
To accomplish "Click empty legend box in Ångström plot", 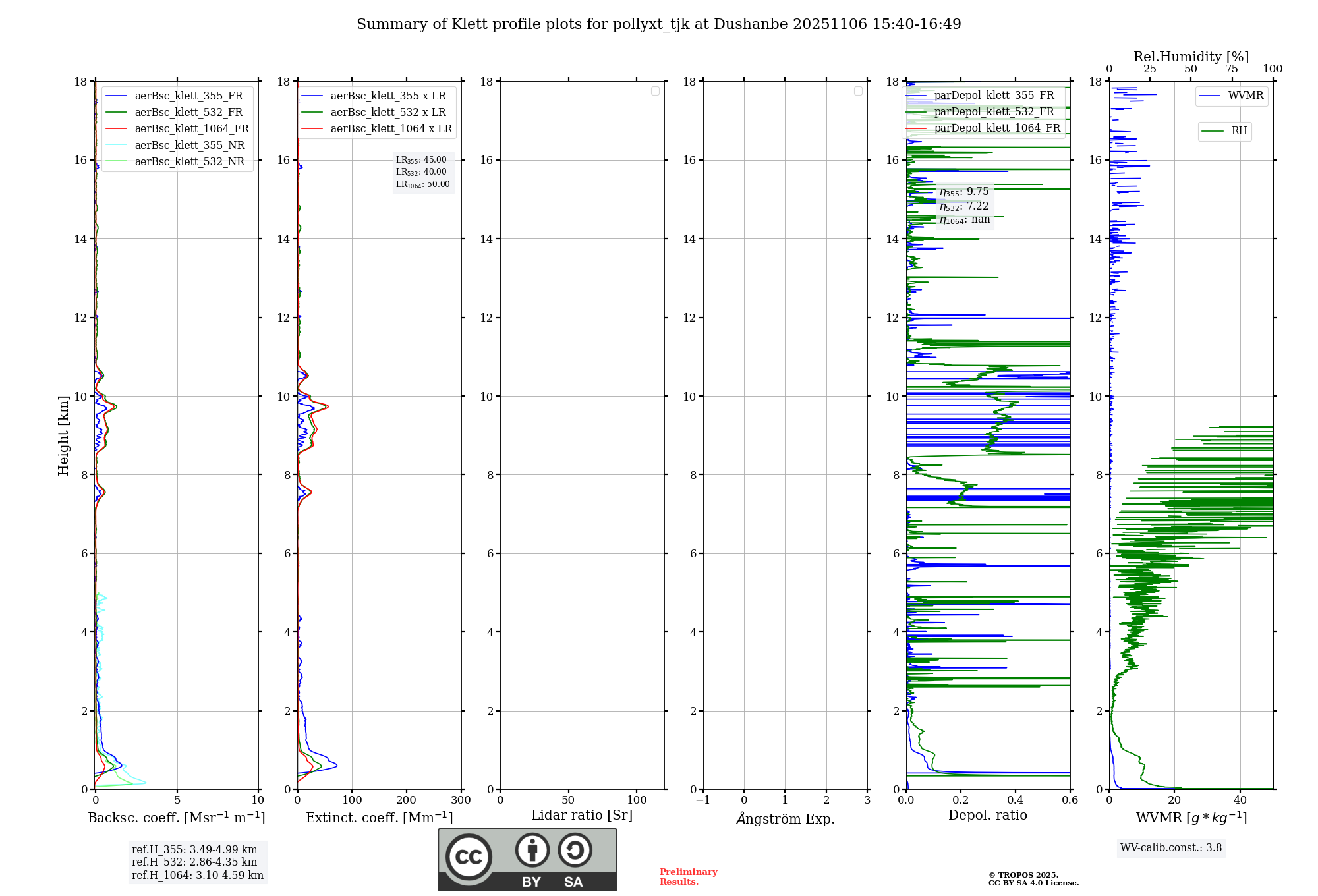I will [858, 91].
